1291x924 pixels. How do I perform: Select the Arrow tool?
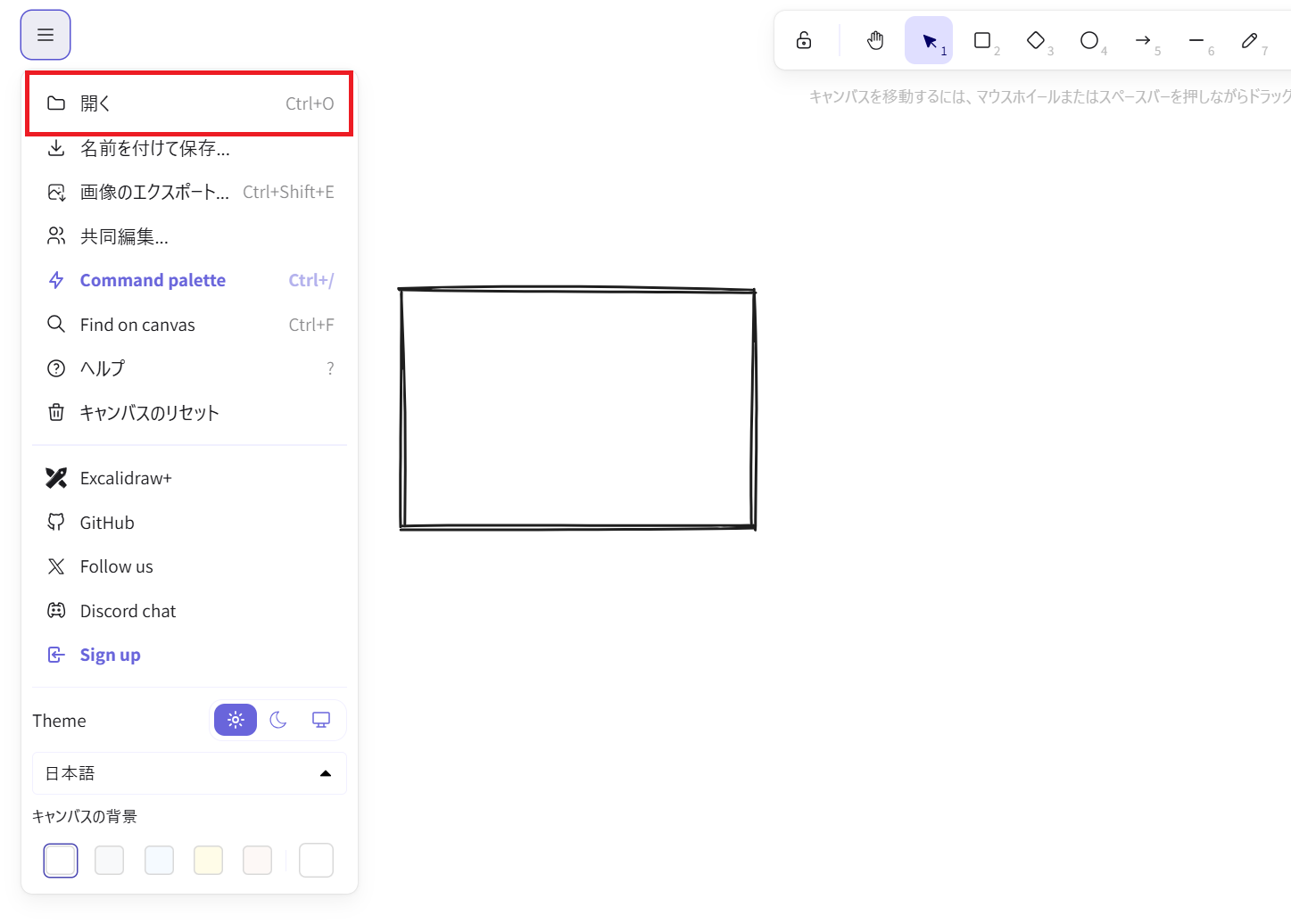1143,40
